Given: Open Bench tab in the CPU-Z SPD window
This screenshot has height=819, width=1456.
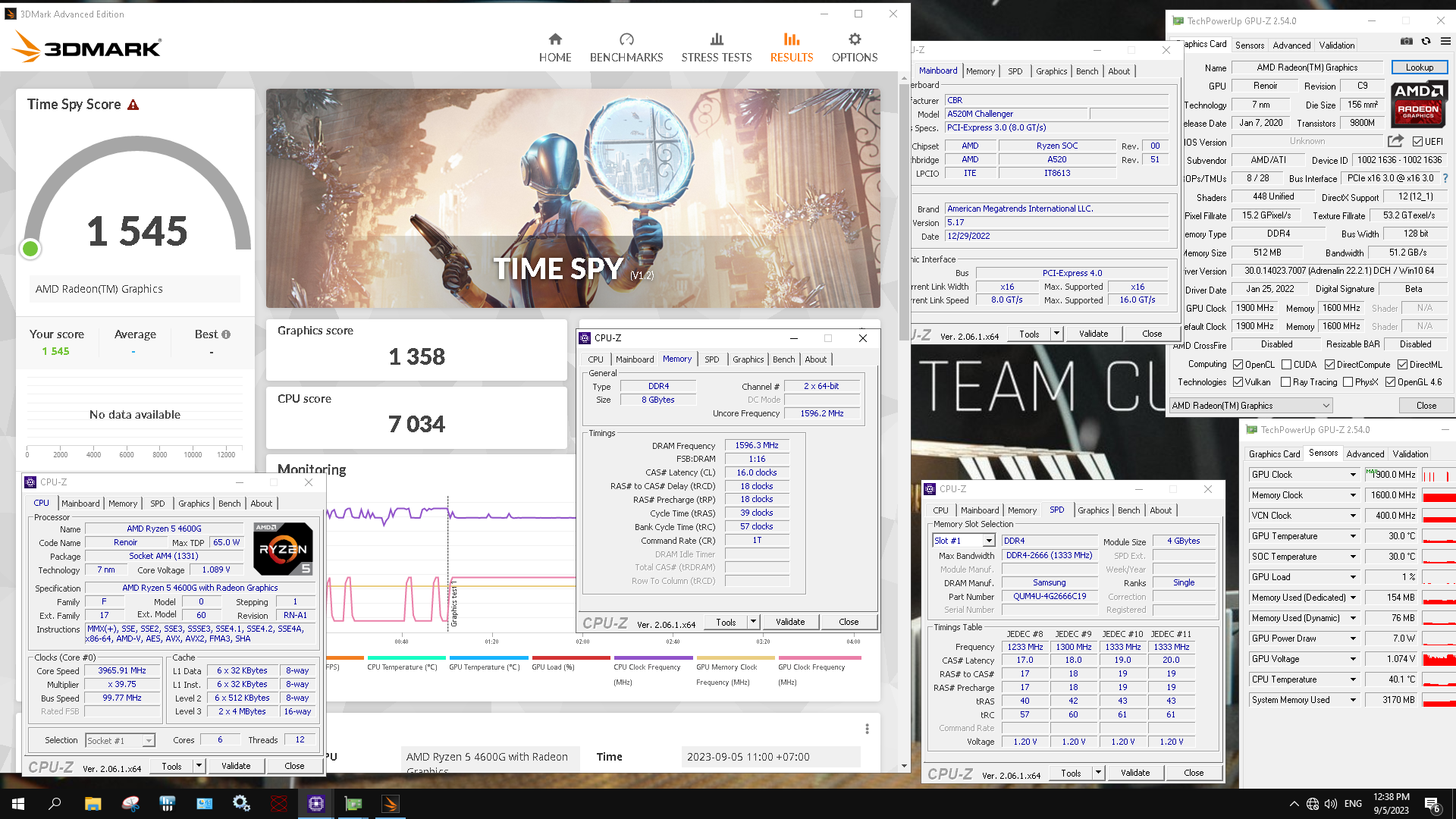Looking at the screenshot, I should click(x=1128, y=510).
